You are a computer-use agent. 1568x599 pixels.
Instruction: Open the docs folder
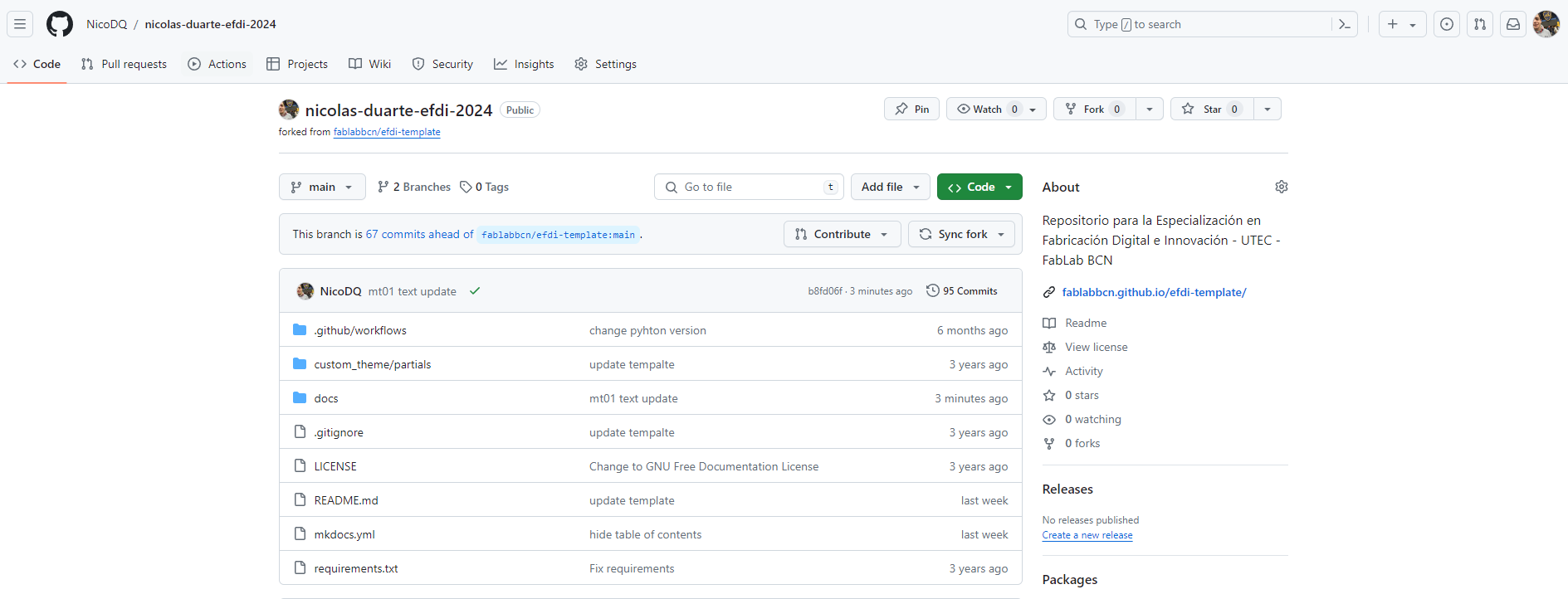click(326, 398)
